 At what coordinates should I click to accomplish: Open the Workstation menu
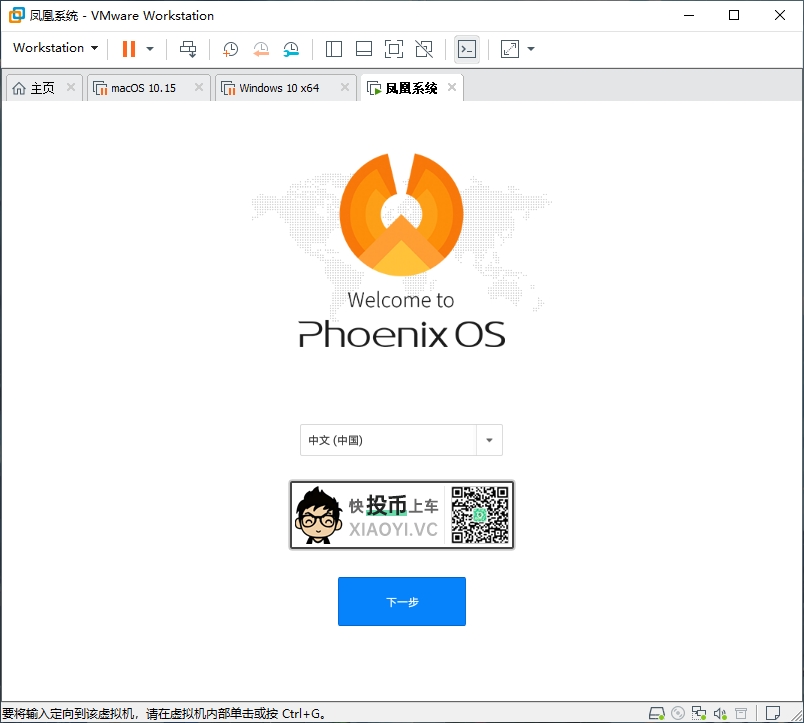[55, 48]
